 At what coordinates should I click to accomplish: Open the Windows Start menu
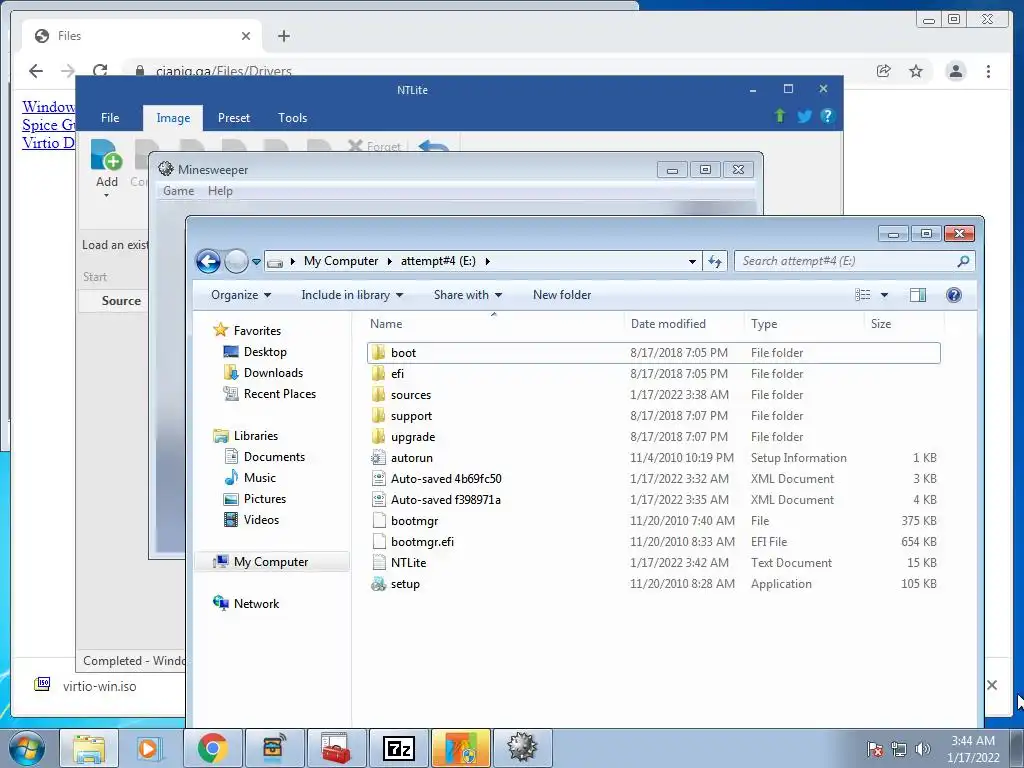pos(27,748)
